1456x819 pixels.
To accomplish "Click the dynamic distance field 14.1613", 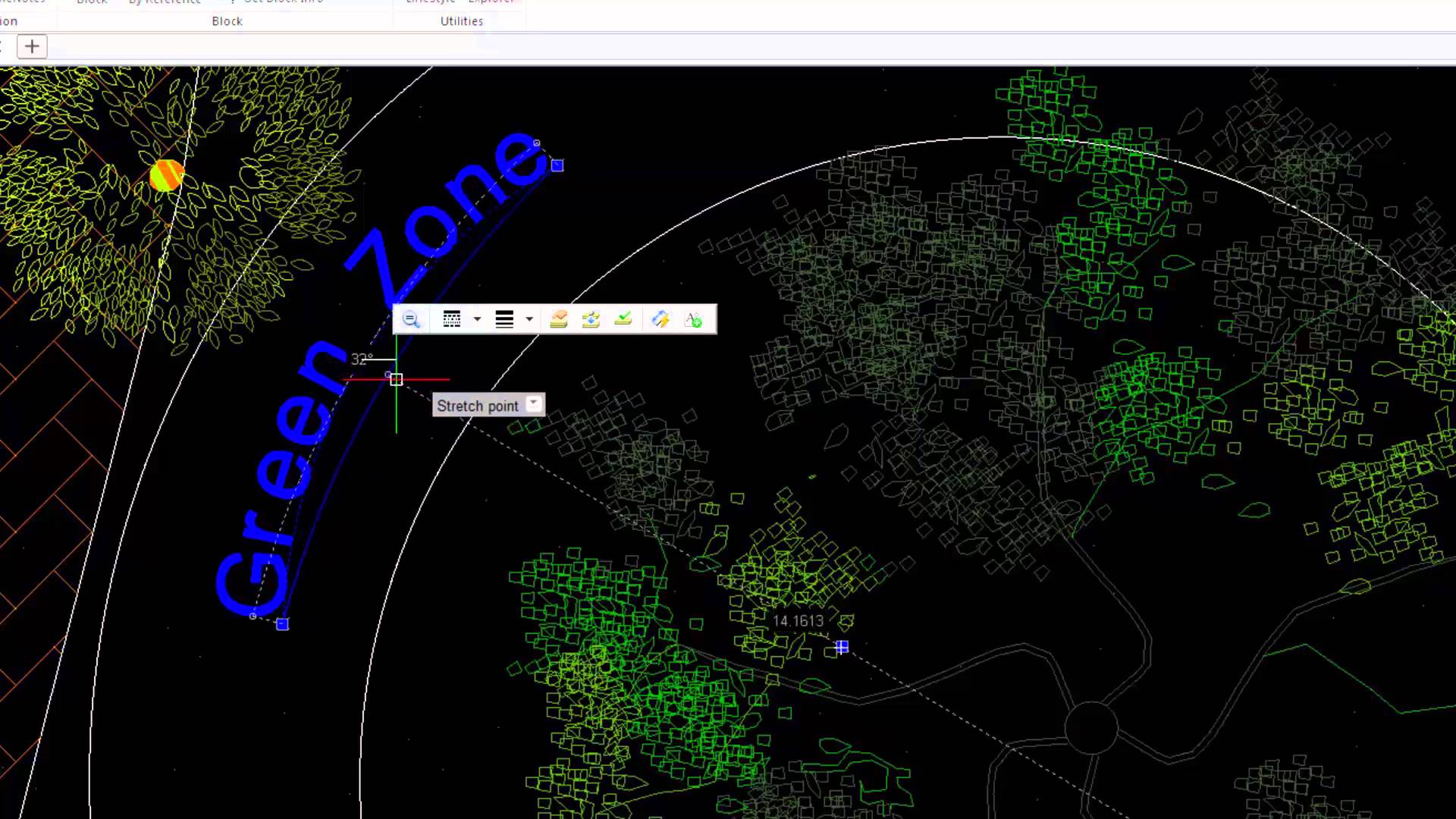I will [x=798, y=621].
